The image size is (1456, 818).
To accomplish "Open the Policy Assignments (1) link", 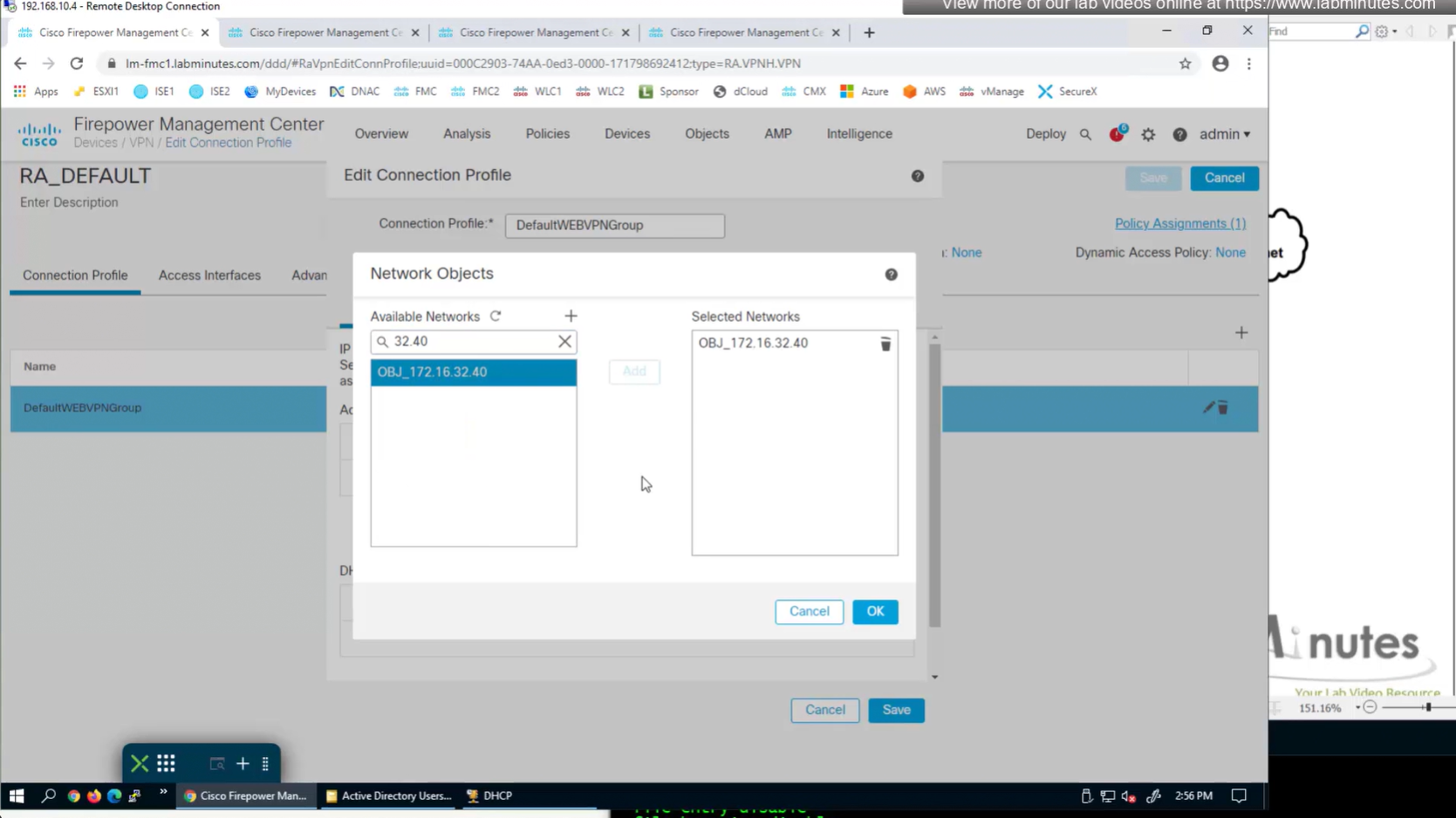I will tap(1179, 224).
